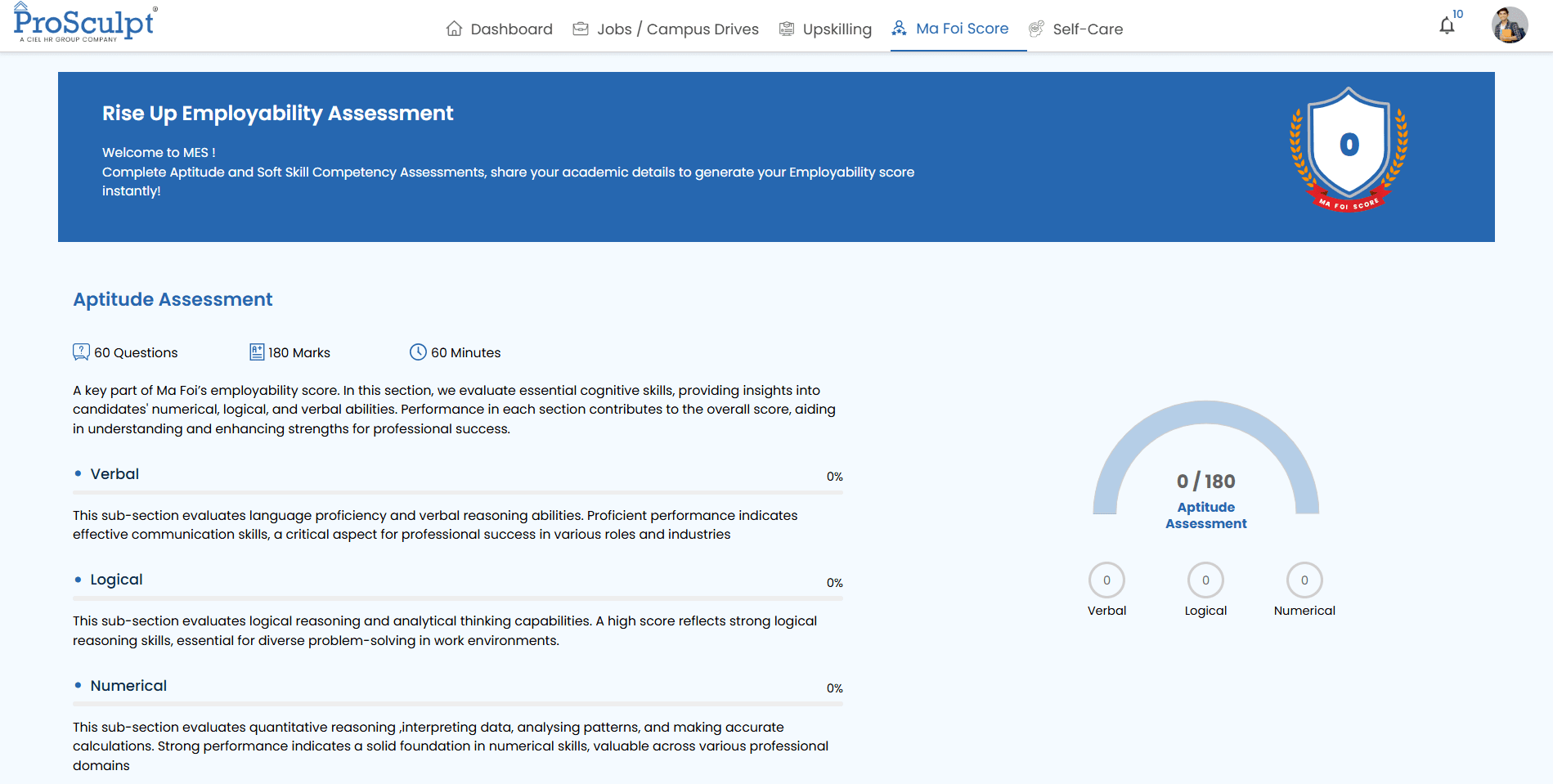Open the Dashboard tab

tap(500, 29)
